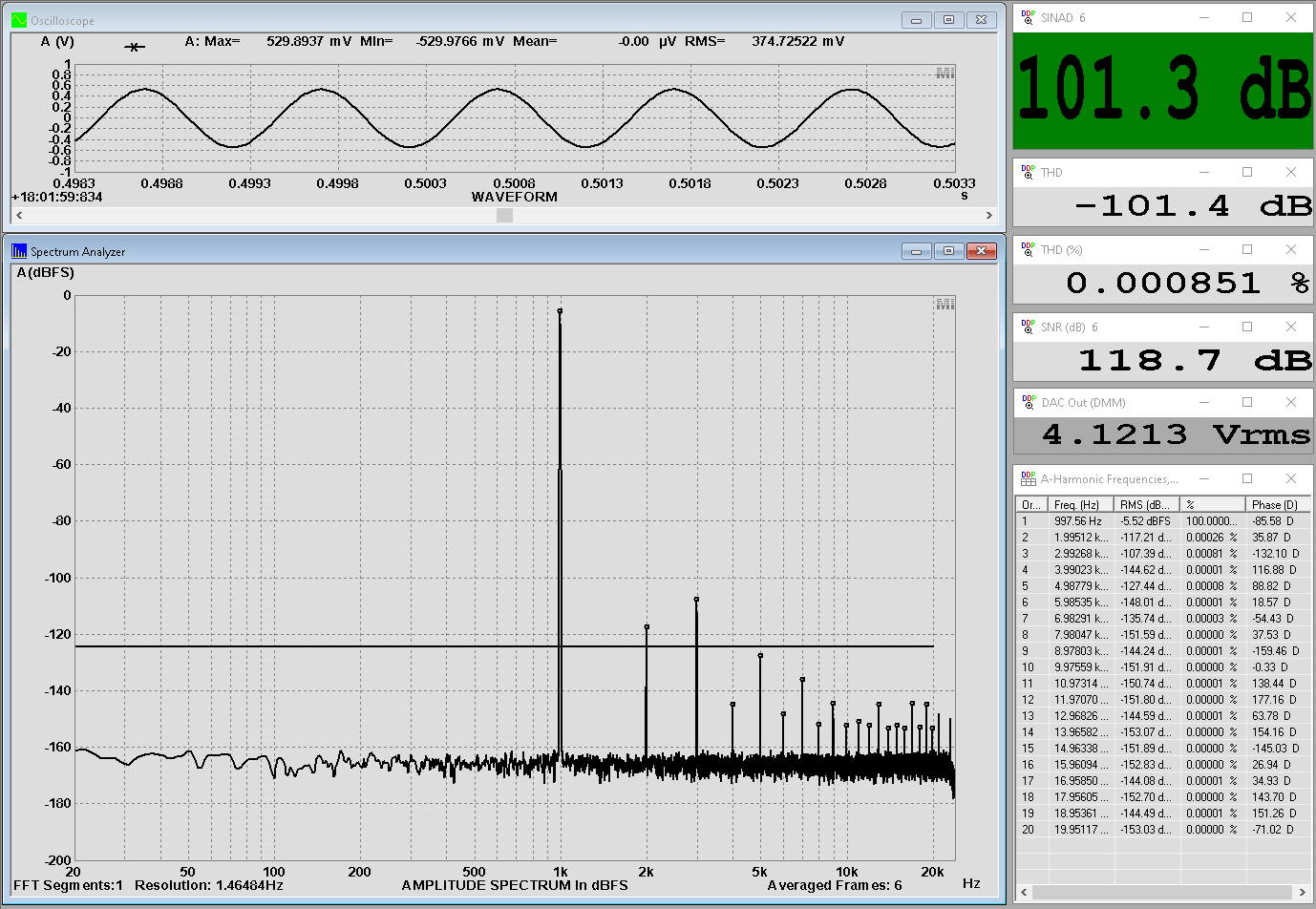This screenshot has height=909, width=1316.
Task: Click the Or... order column header
Action: tap(1032, 504)
